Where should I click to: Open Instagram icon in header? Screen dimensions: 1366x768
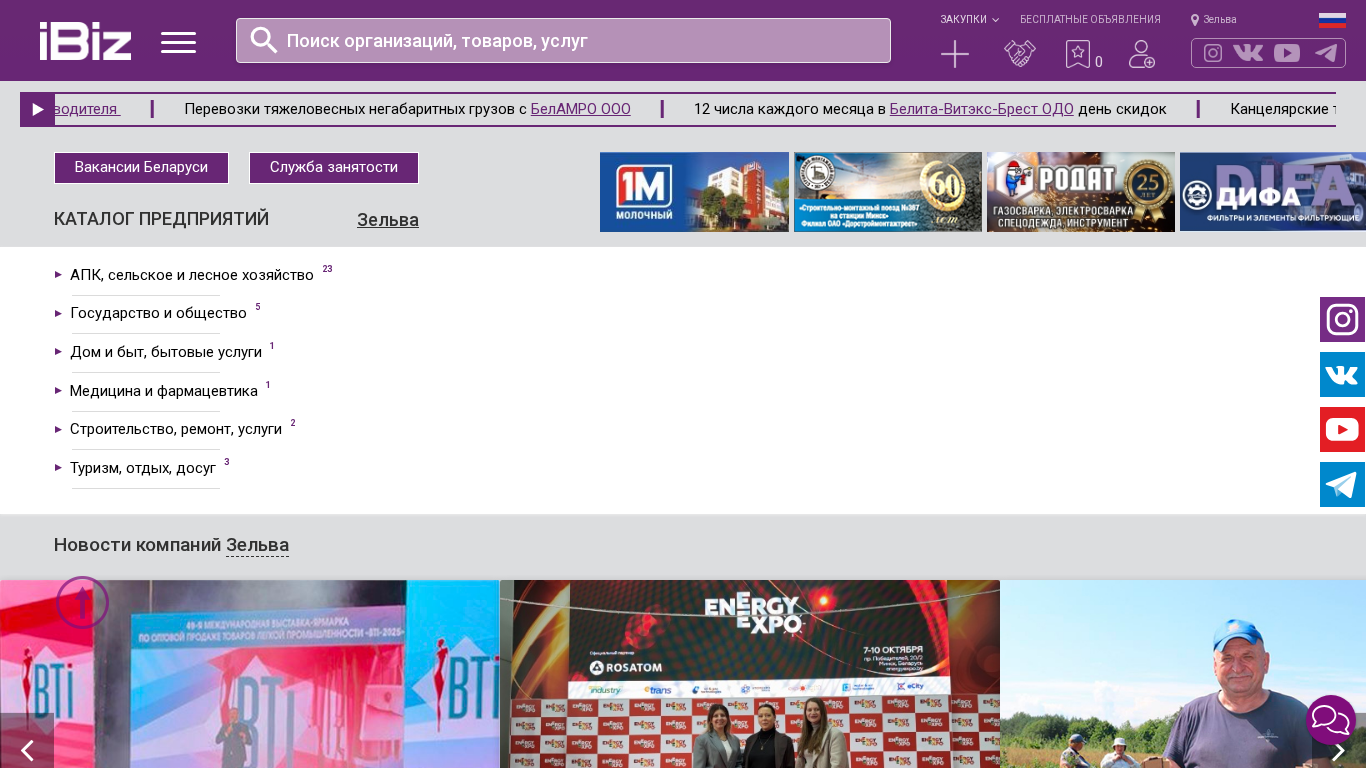click(1213, 53)
